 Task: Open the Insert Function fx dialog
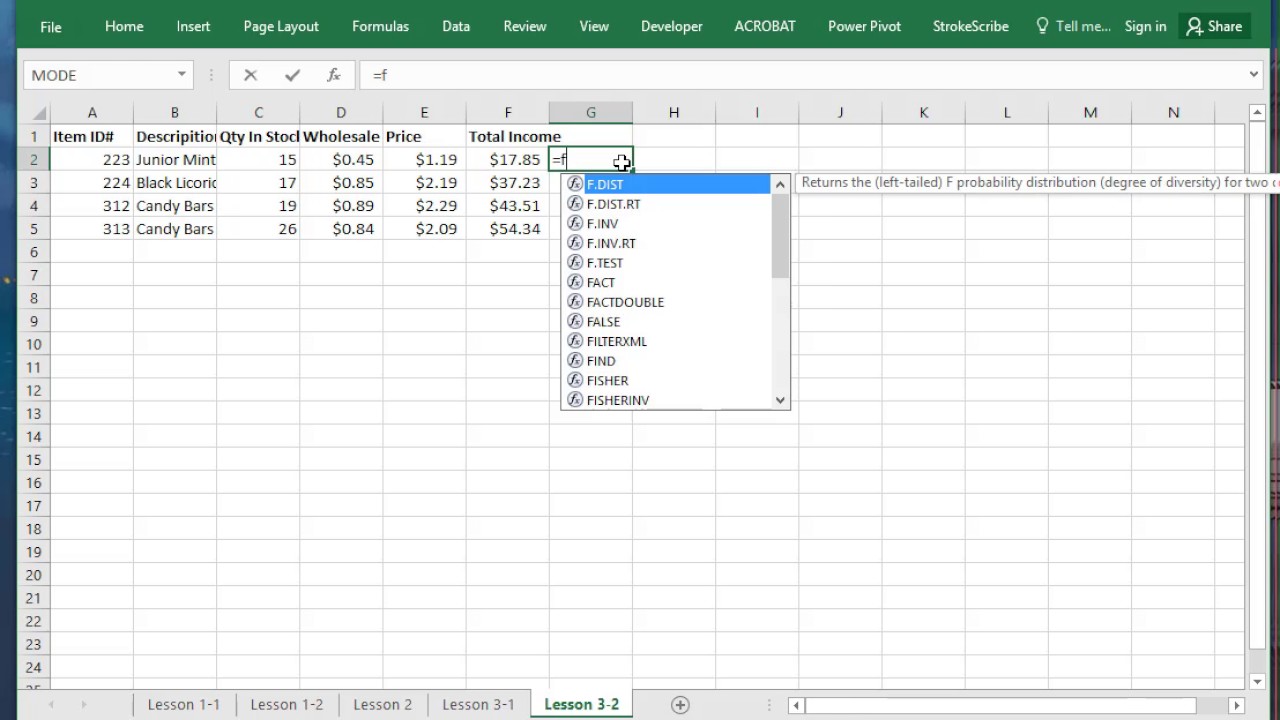coord(334,75)
